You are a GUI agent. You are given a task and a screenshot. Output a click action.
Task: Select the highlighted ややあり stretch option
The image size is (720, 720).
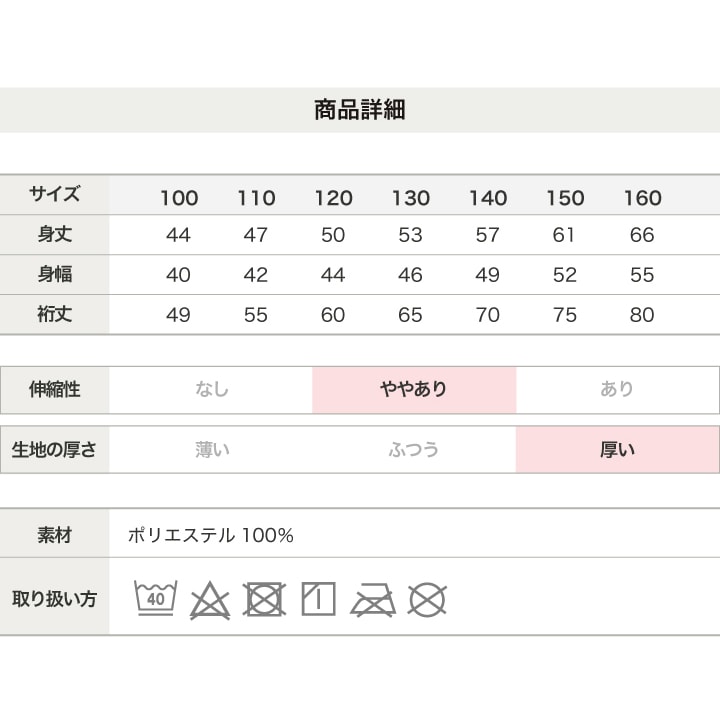click(414, 390)
